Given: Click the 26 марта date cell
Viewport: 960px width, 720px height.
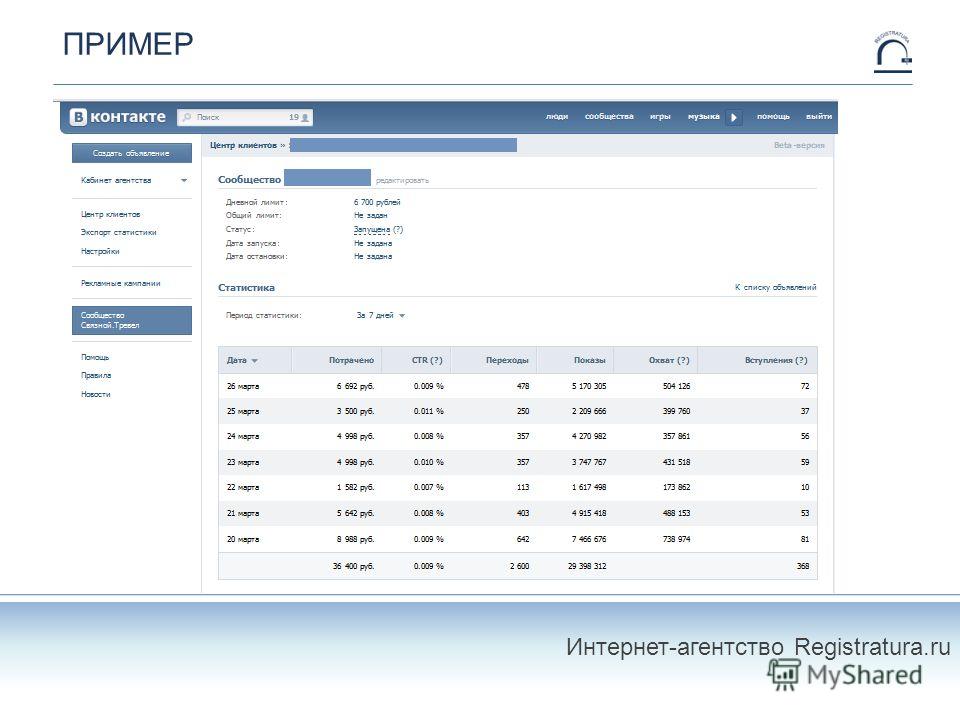Looking at the screenshot, I should pyautogui.click(x=243, y=386).
